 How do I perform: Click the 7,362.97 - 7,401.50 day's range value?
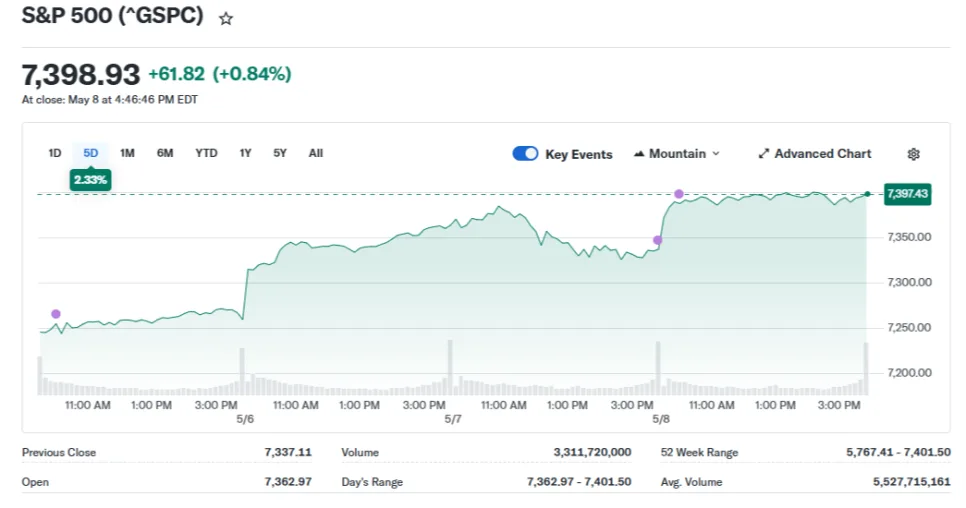[x=579, y=482]
